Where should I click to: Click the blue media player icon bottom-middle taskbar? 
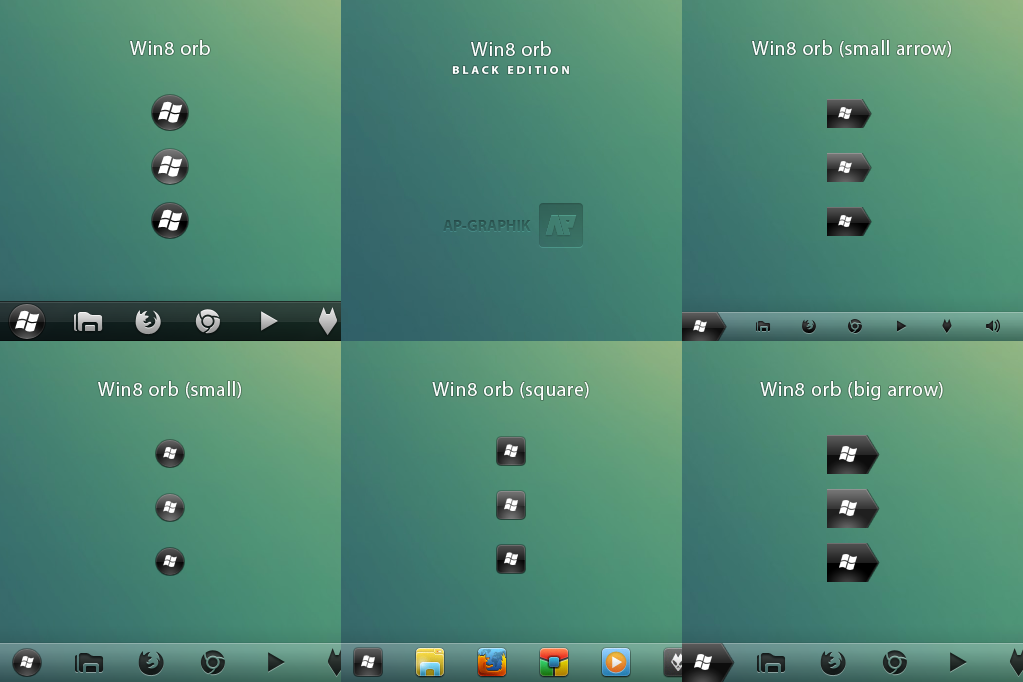[x=616, y=662]
